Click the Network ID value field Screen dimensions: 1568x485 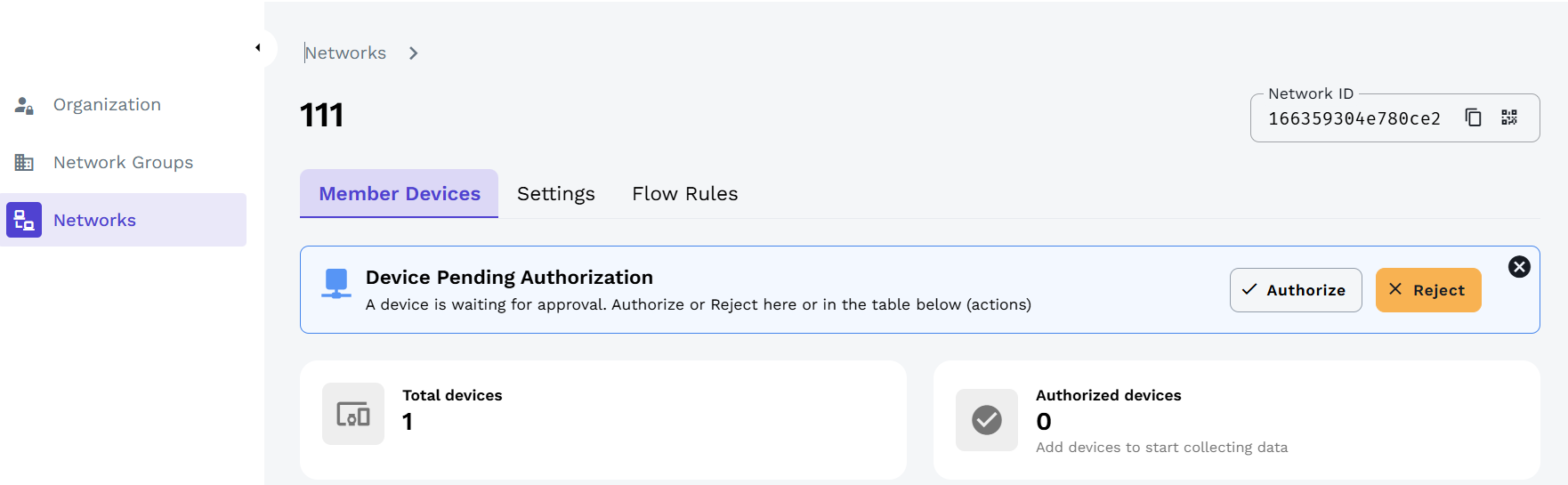point(1354,119)
